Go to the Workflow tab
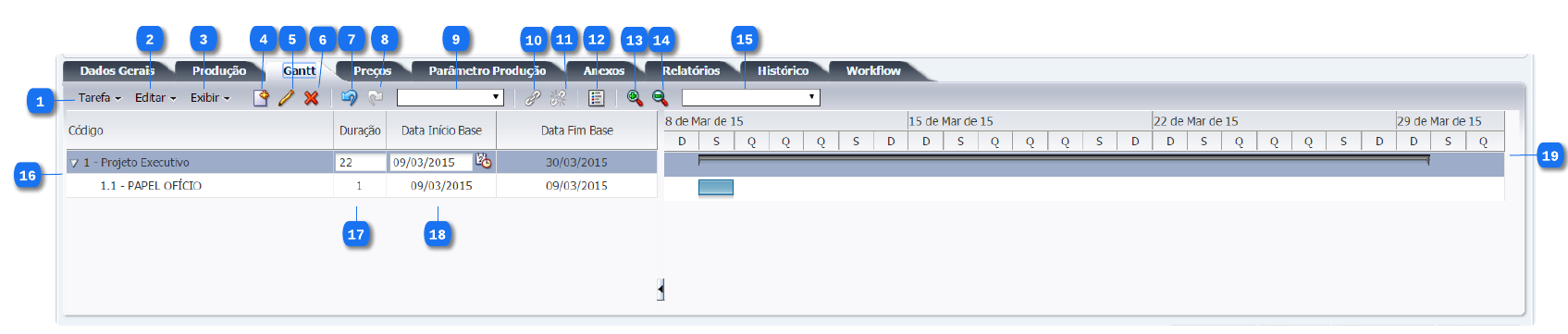Viewport: 1568px width, 334px height. 873,70
